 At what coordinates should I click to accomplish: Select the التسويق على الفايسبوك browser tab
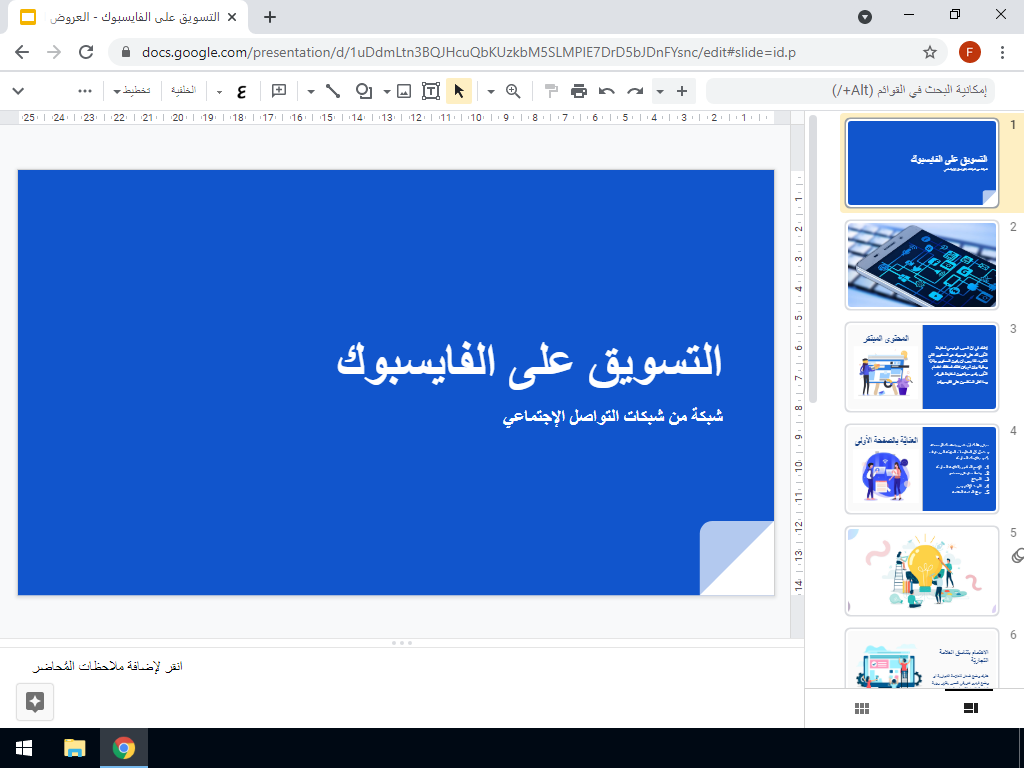click(x=128, y=17)
